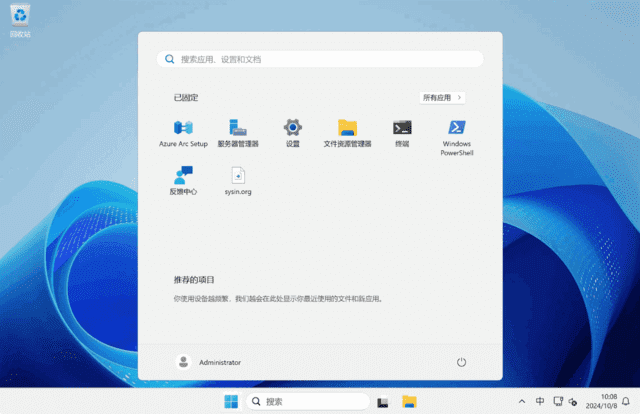Open Azure Arc Setup app
640x414 pixels.
click(x=183, y=128)
